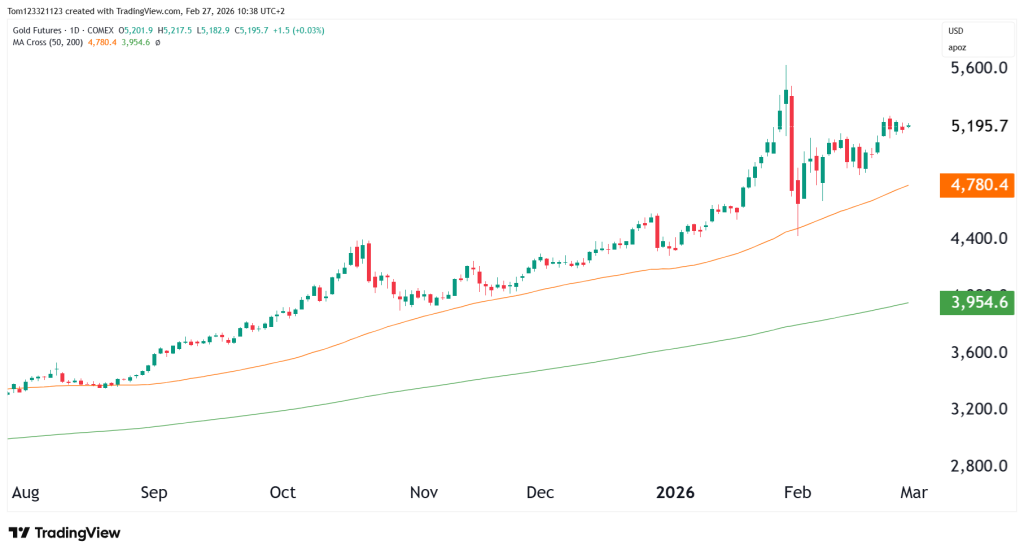The height and width of the screenshot is (554, 1024).
Task: Click the ø symbol after MA Cross values
Action: [x=158, y=42]
